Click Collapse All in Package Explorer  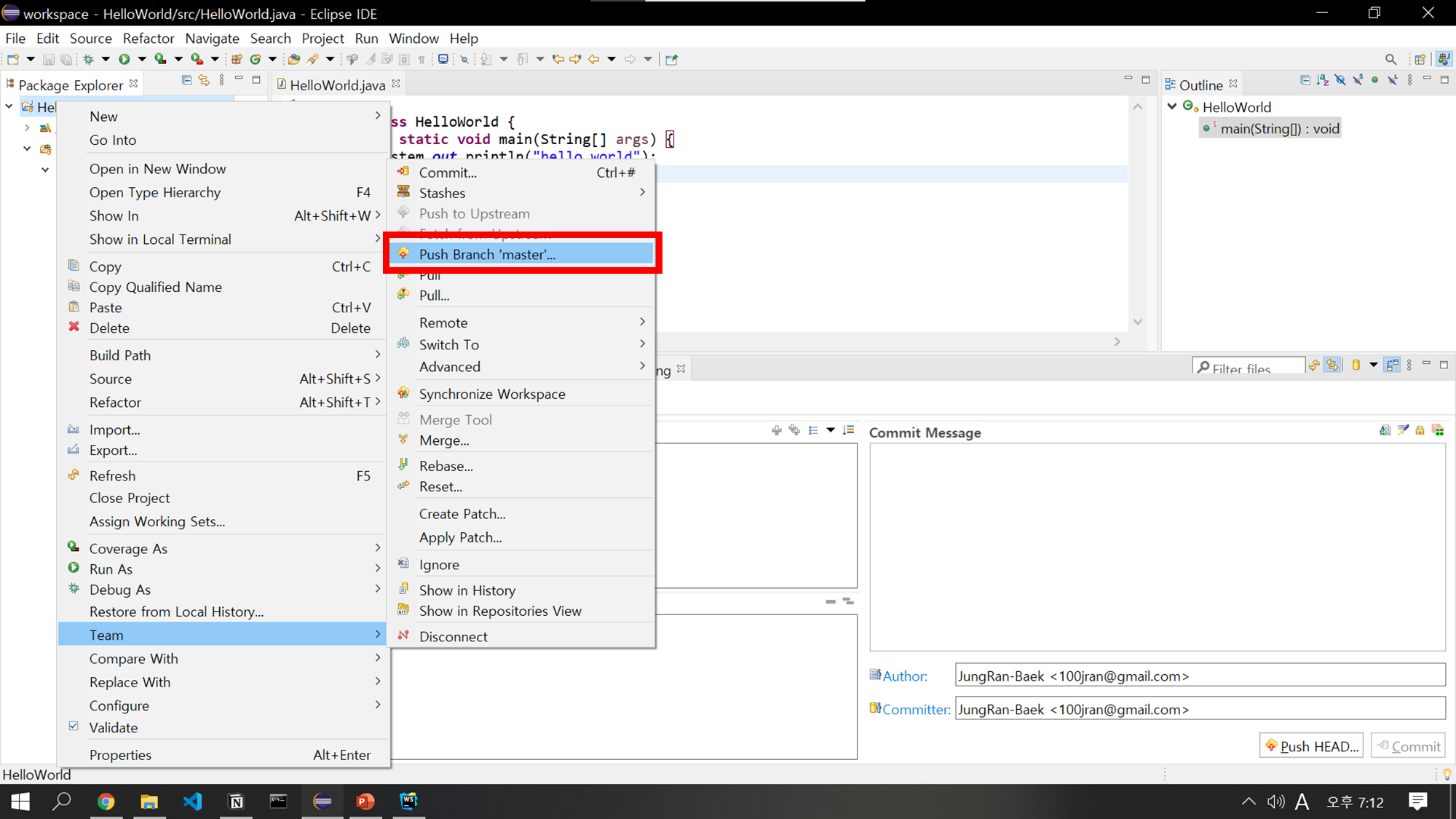tap(186, 80)
